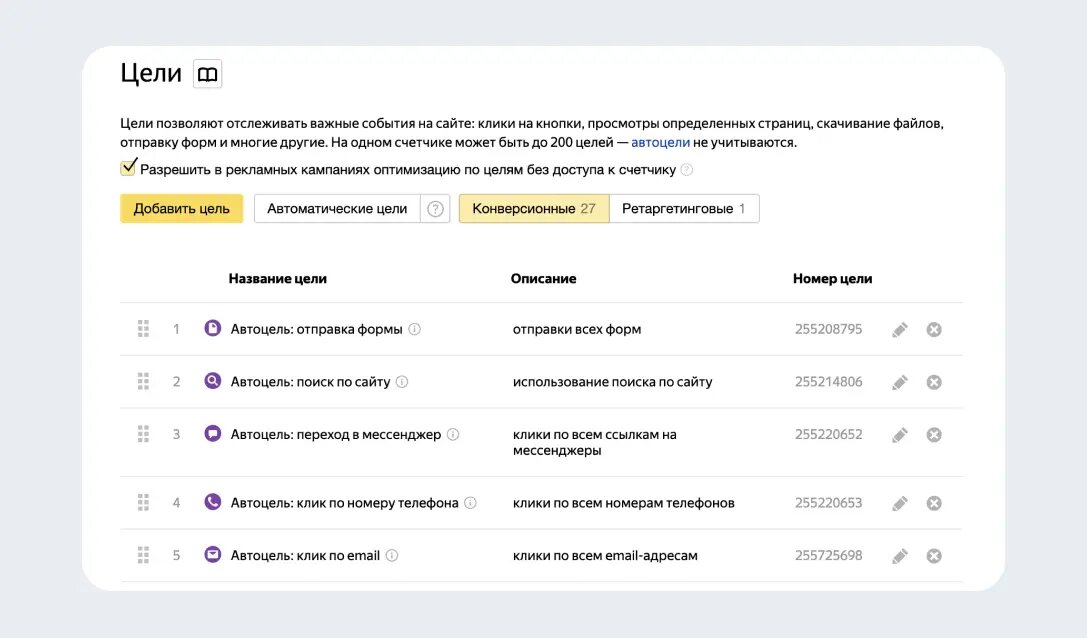Grab drag handle of goal number 1
The height and width of the screenshot is (638, 1087).
(x=143, y=329)
